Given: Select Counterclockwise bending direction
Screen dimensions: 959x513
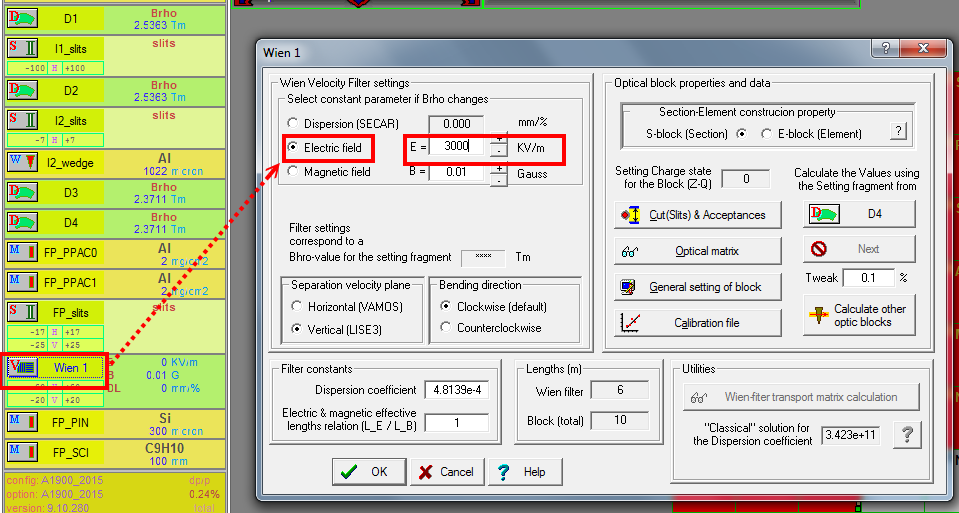Looking at the screenshot, I should click(444, 328).
